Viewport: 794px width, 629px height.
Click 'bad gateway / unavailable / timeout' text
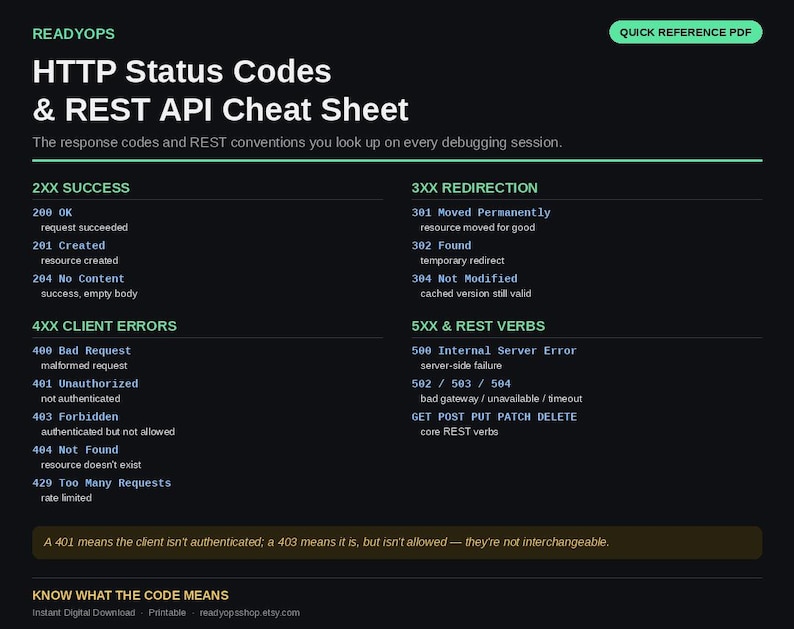tap(501, 399)
